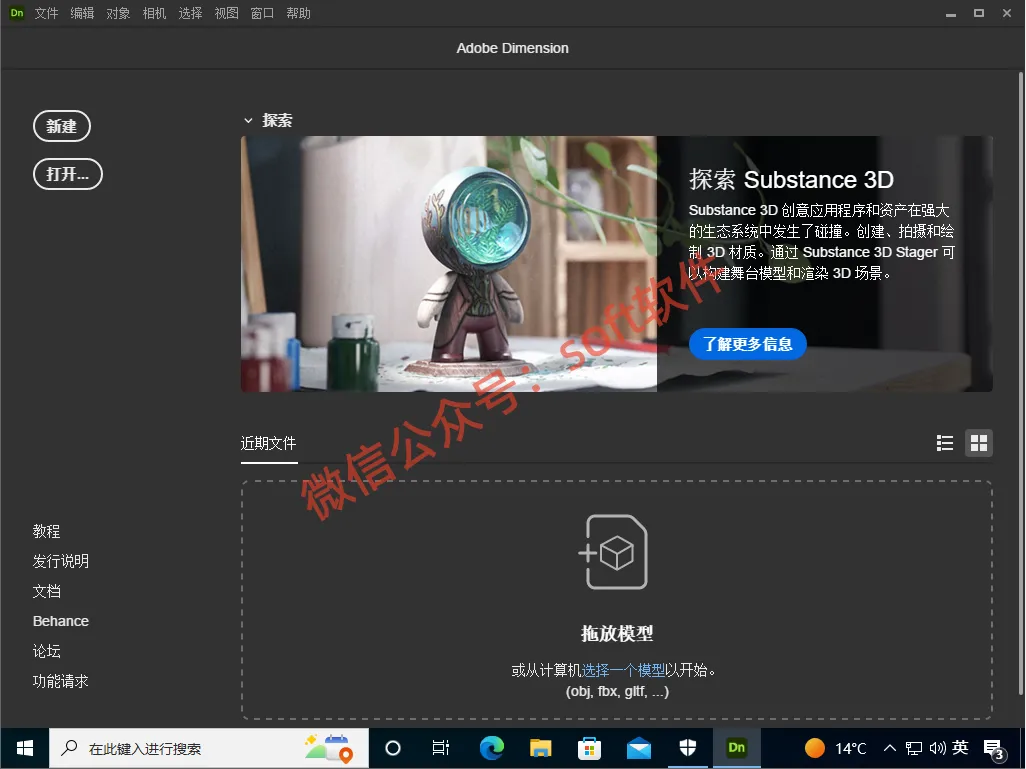Click the taskbar search box

(209, 748)
